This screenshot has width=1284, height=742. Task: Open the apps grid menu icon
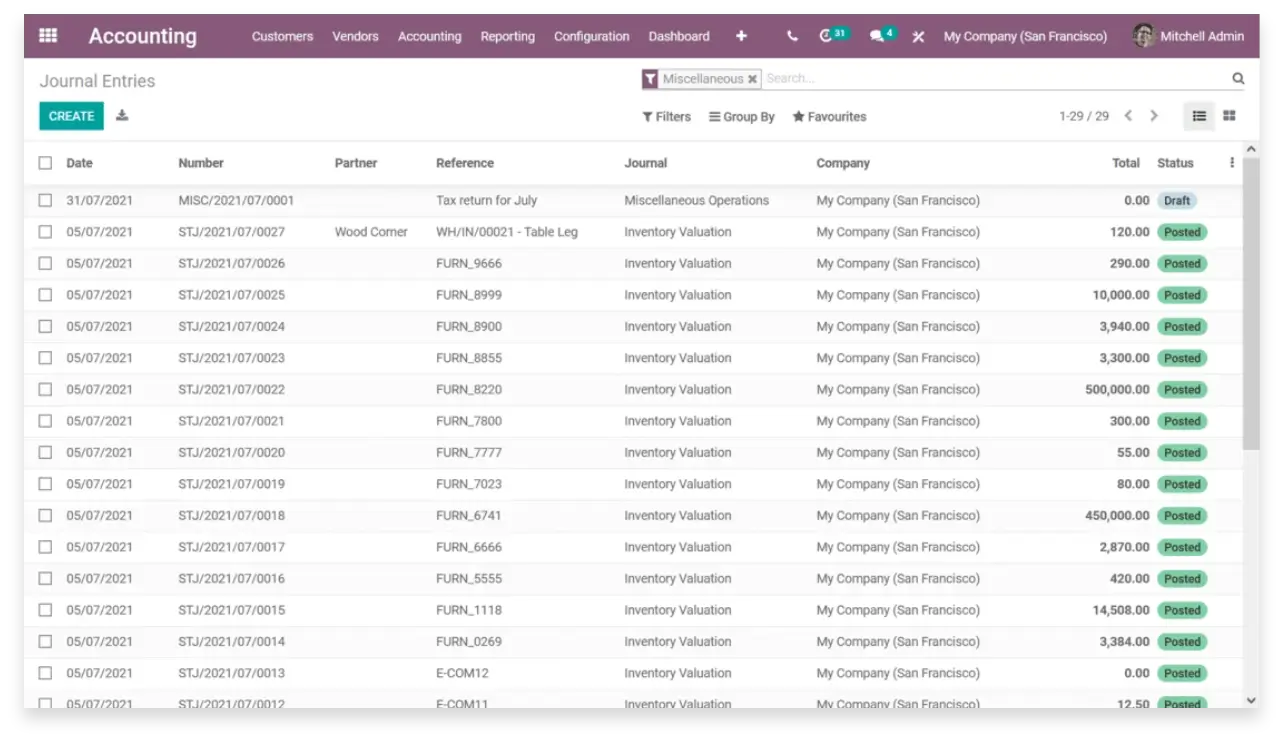coord(48,36)
